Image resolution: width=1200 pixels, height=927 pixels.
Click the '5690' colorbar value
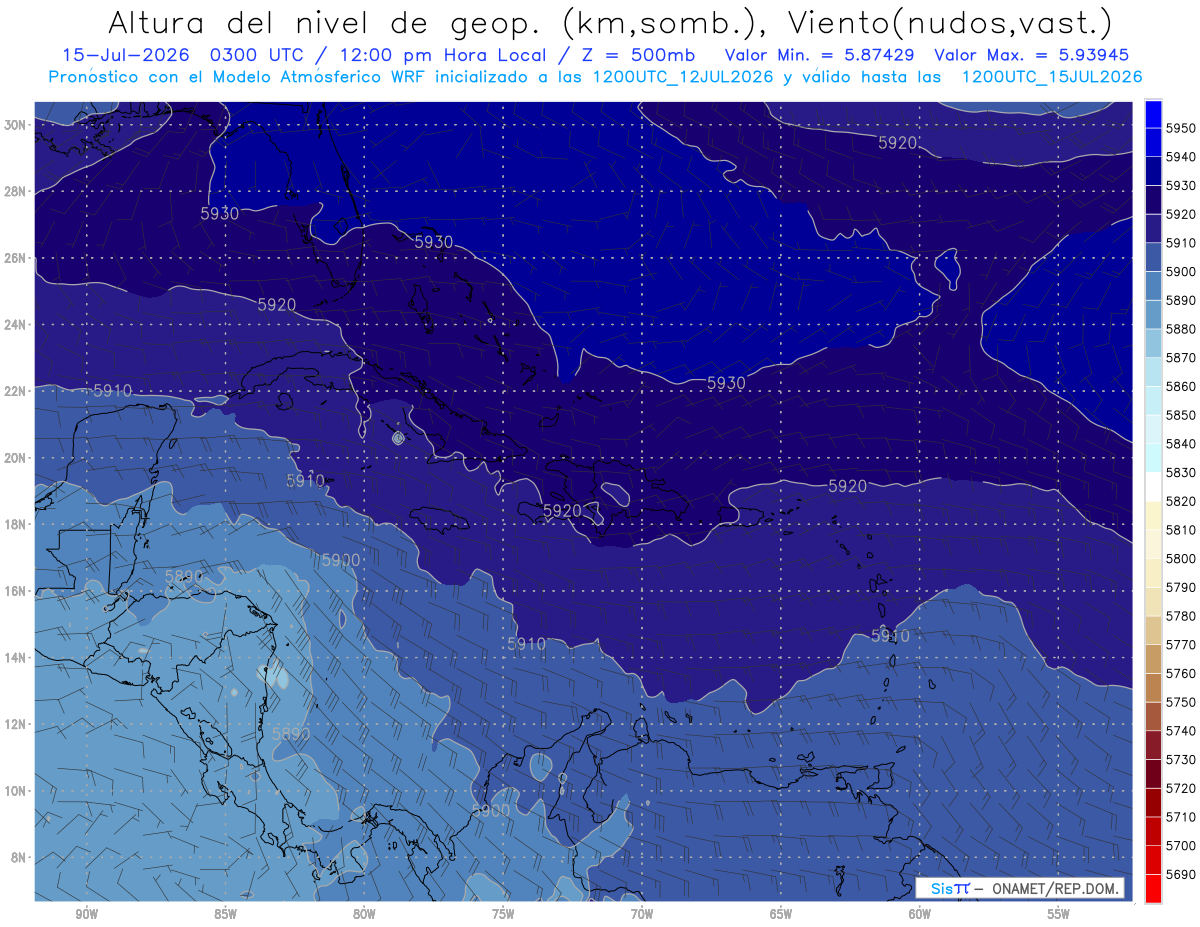click(x=1181, y=874)
